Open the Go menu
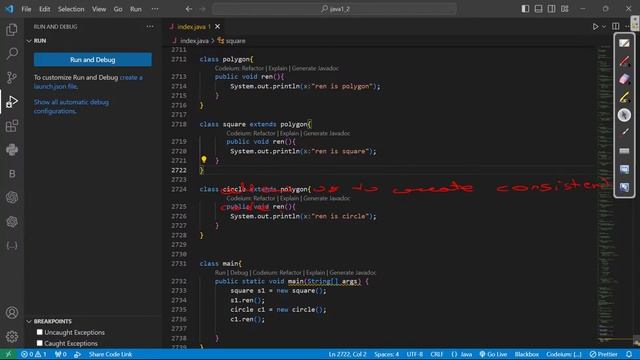The image size is (640, 360). coord(118,9)
